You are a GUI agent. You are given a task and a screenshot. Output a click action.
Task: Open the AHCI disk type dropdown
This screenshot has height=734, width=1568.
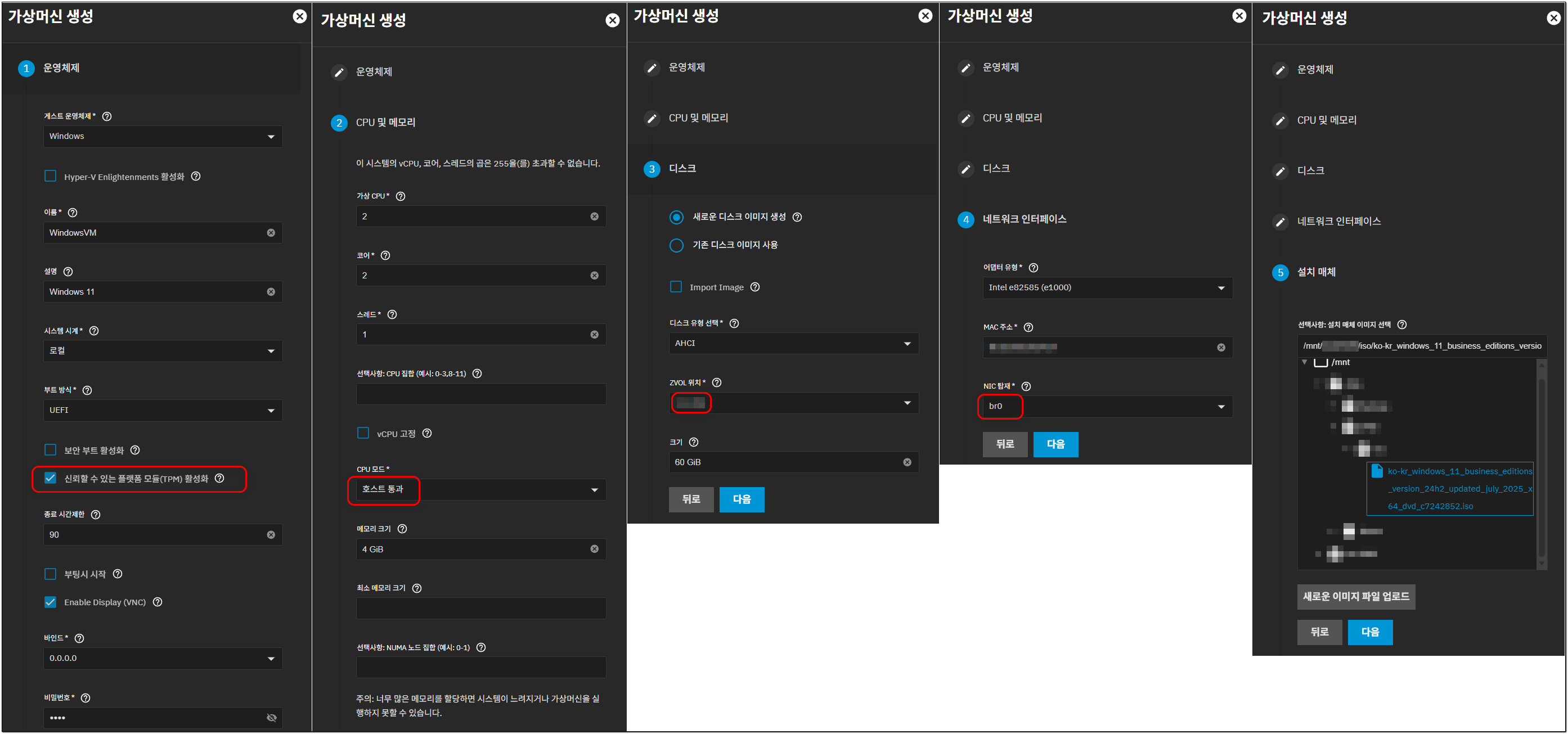click(x=793, y=343)
